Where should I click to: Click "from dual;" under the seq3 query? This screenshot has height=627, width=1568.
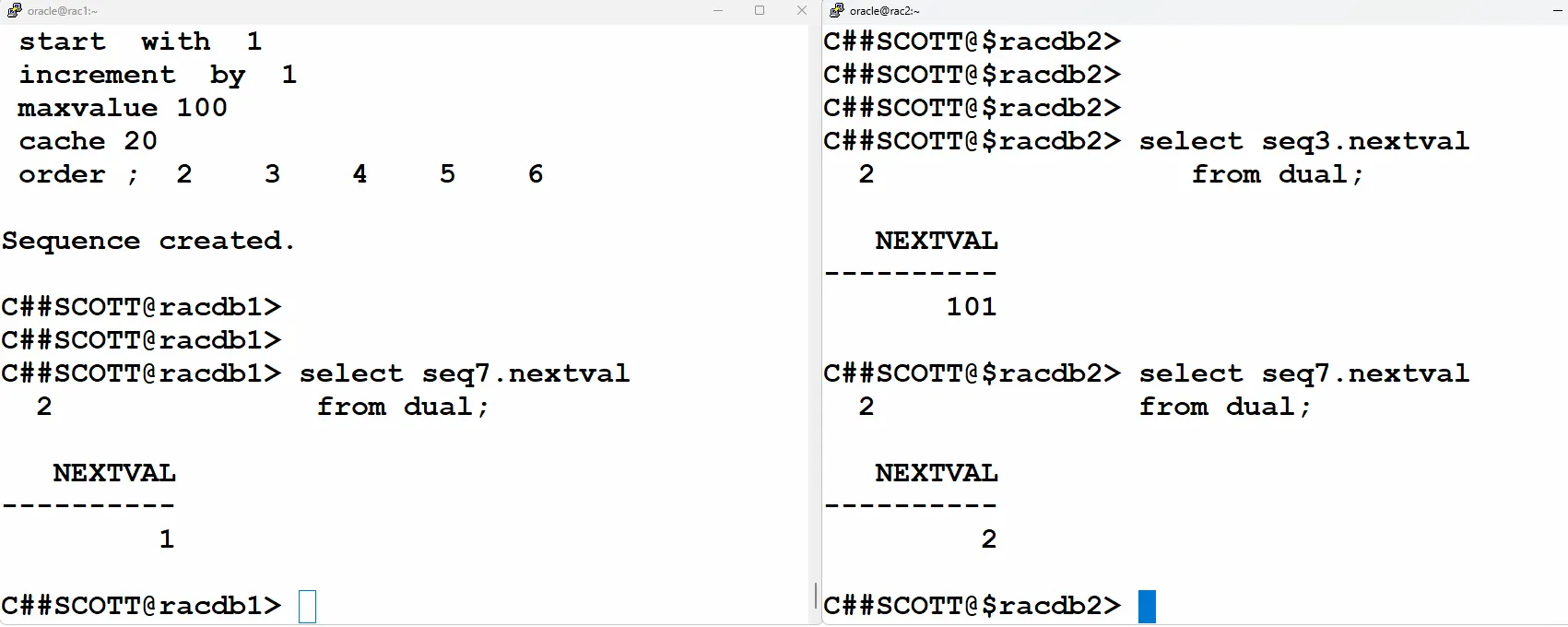(1278, 175)
